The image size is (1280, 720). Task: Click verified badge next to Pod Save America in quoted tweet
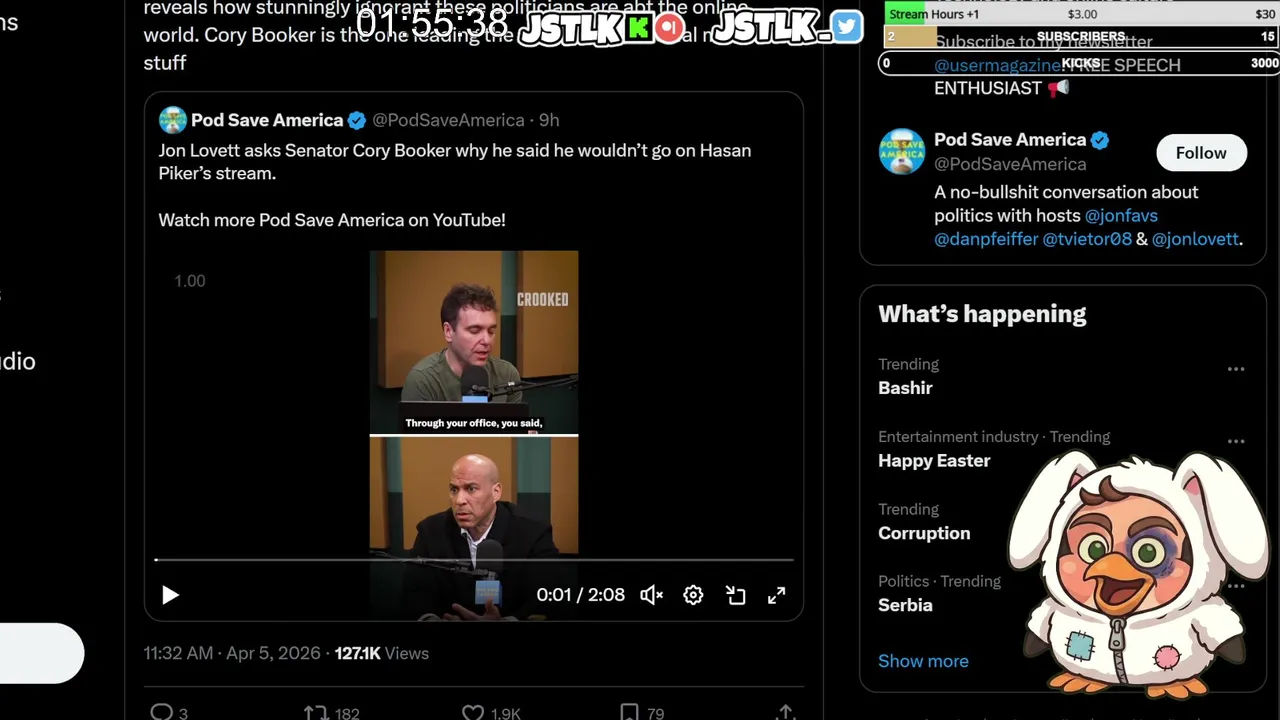point(357,120)
